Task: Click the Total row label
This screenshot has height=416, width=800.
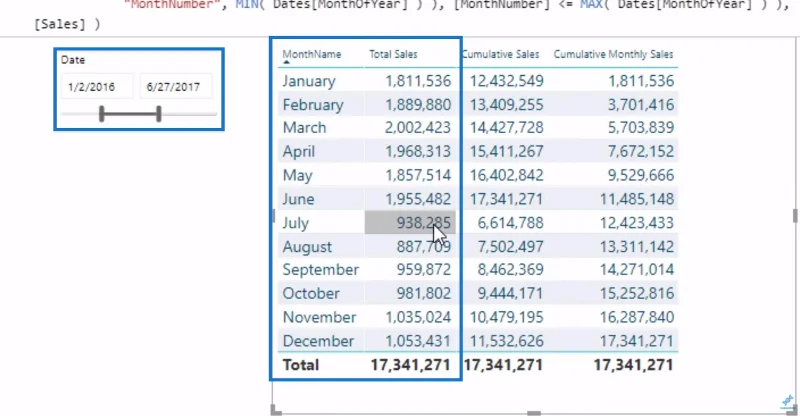Action: pos(301,365)
